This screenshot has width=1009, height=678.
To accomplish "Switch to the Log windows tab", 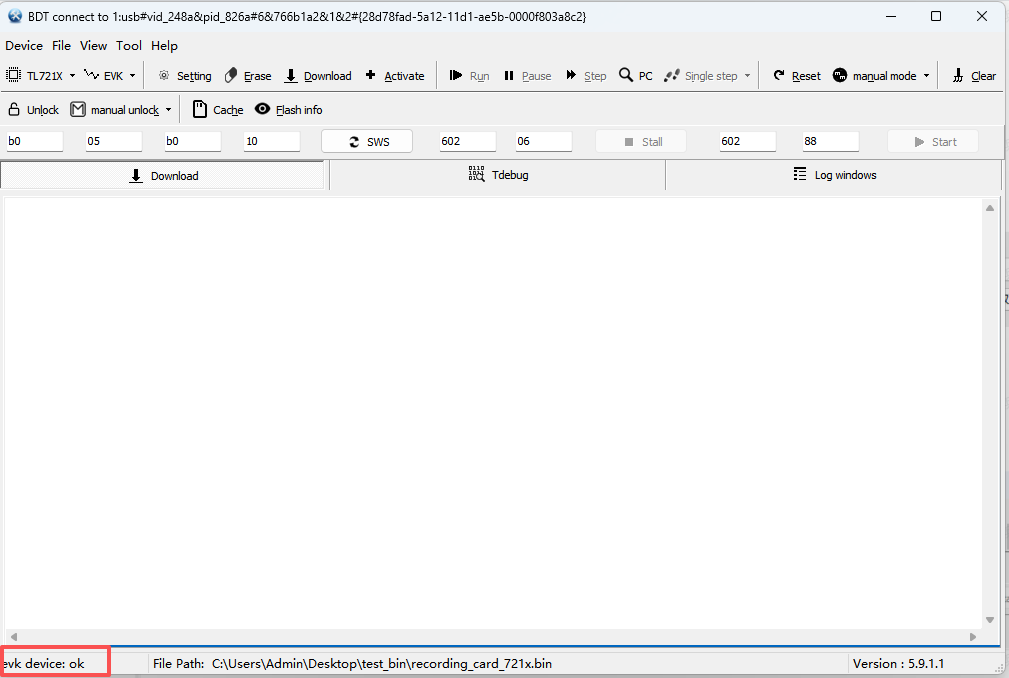I will tap(834, 175).
